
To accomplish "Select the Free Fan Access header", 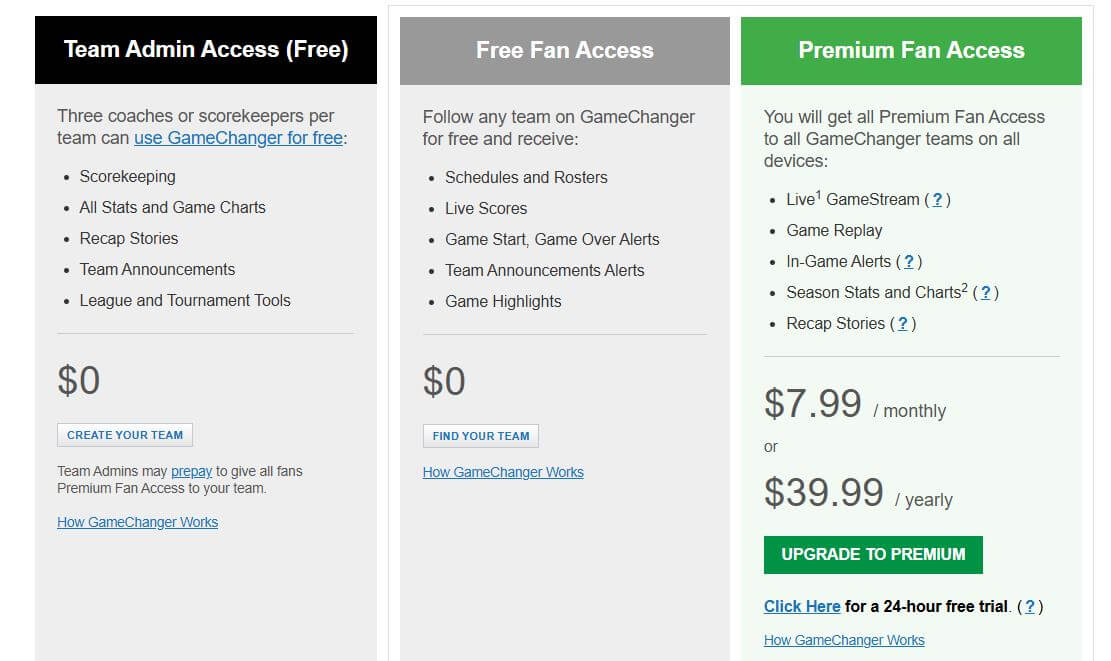I will point(564,48).
